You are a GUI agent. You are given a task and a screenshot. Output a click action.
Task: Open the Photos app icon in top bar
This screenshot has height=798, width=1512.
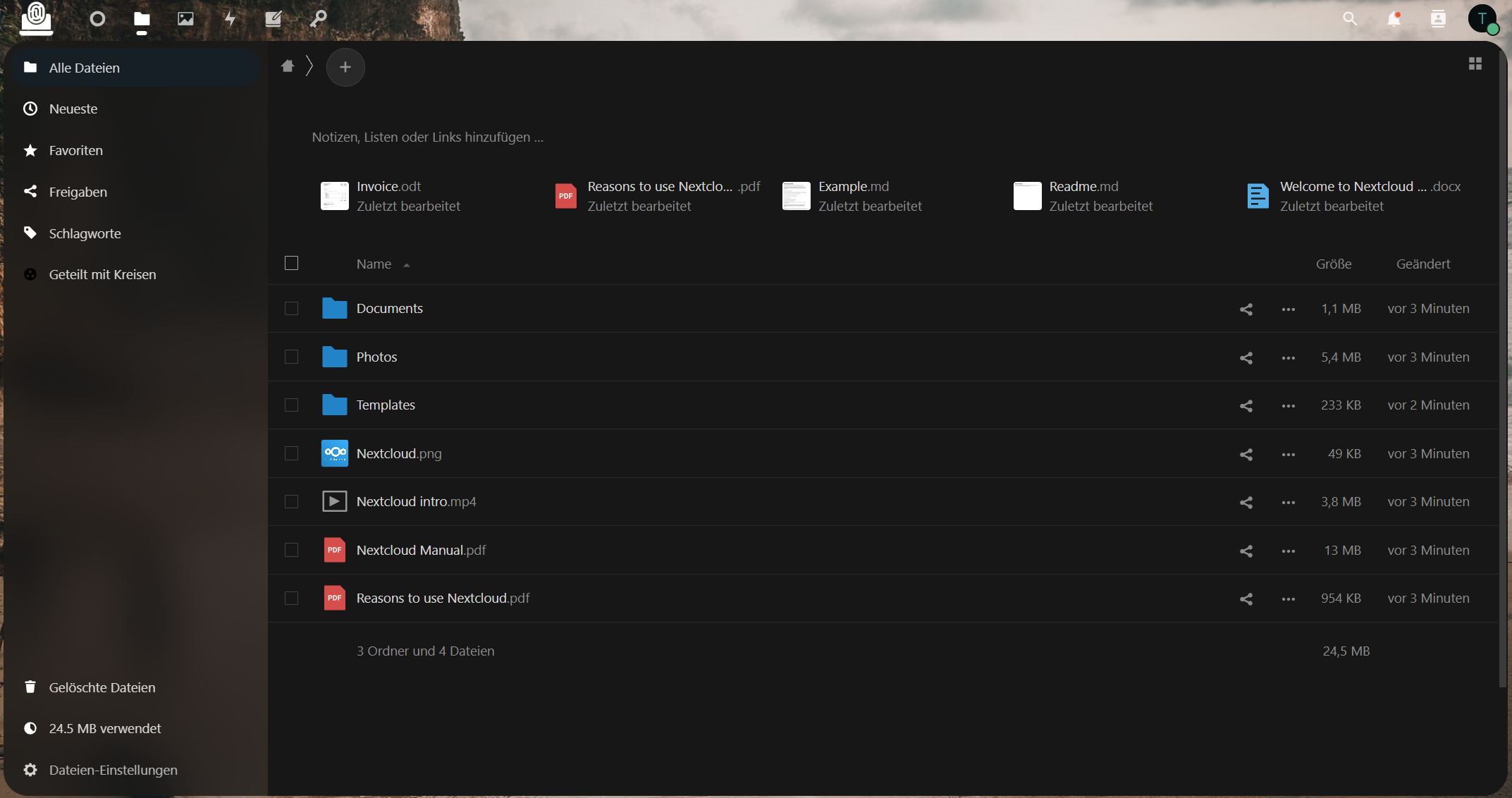click(x=185, y=19)
